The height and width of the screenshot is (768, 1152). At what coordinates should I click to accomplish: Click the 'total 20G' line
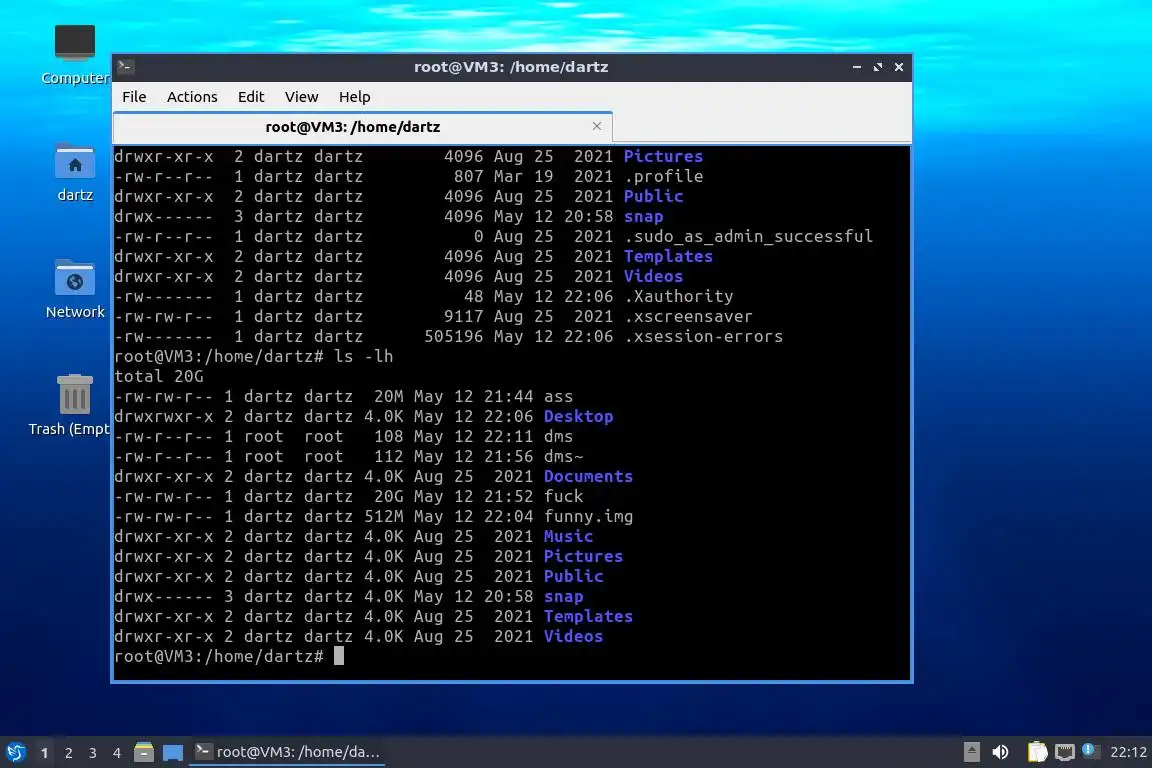coord(159,376)
